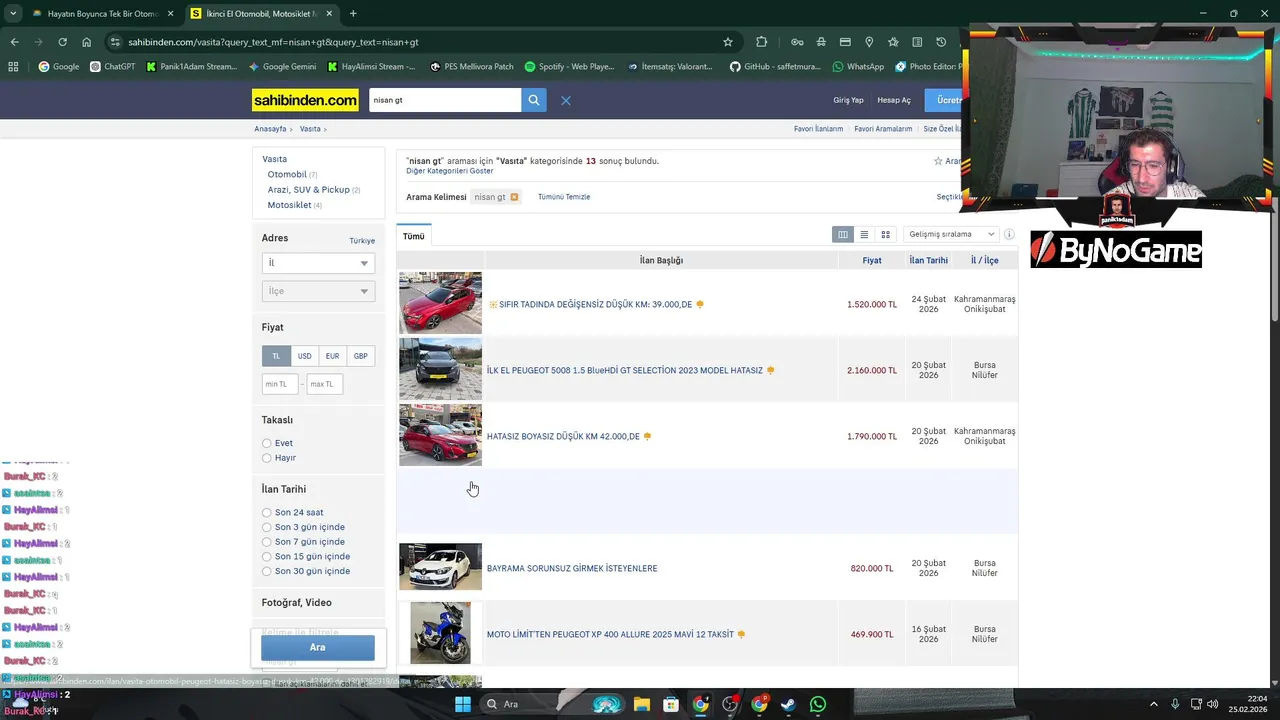Select Takaslı Evet radio option
The image size is (1280, 720).
(267, 443)
